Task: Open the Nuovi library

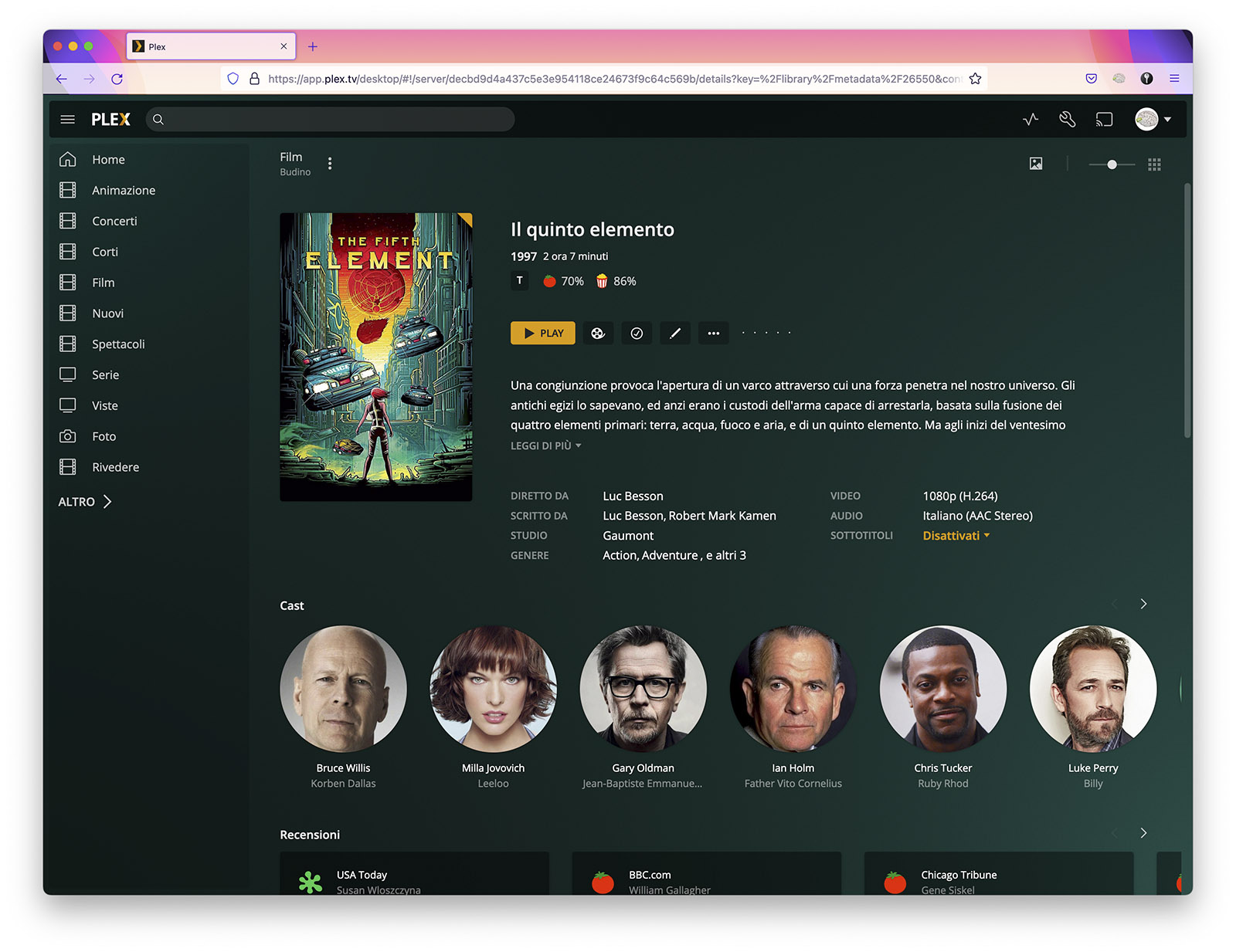Action: [107, 314]
